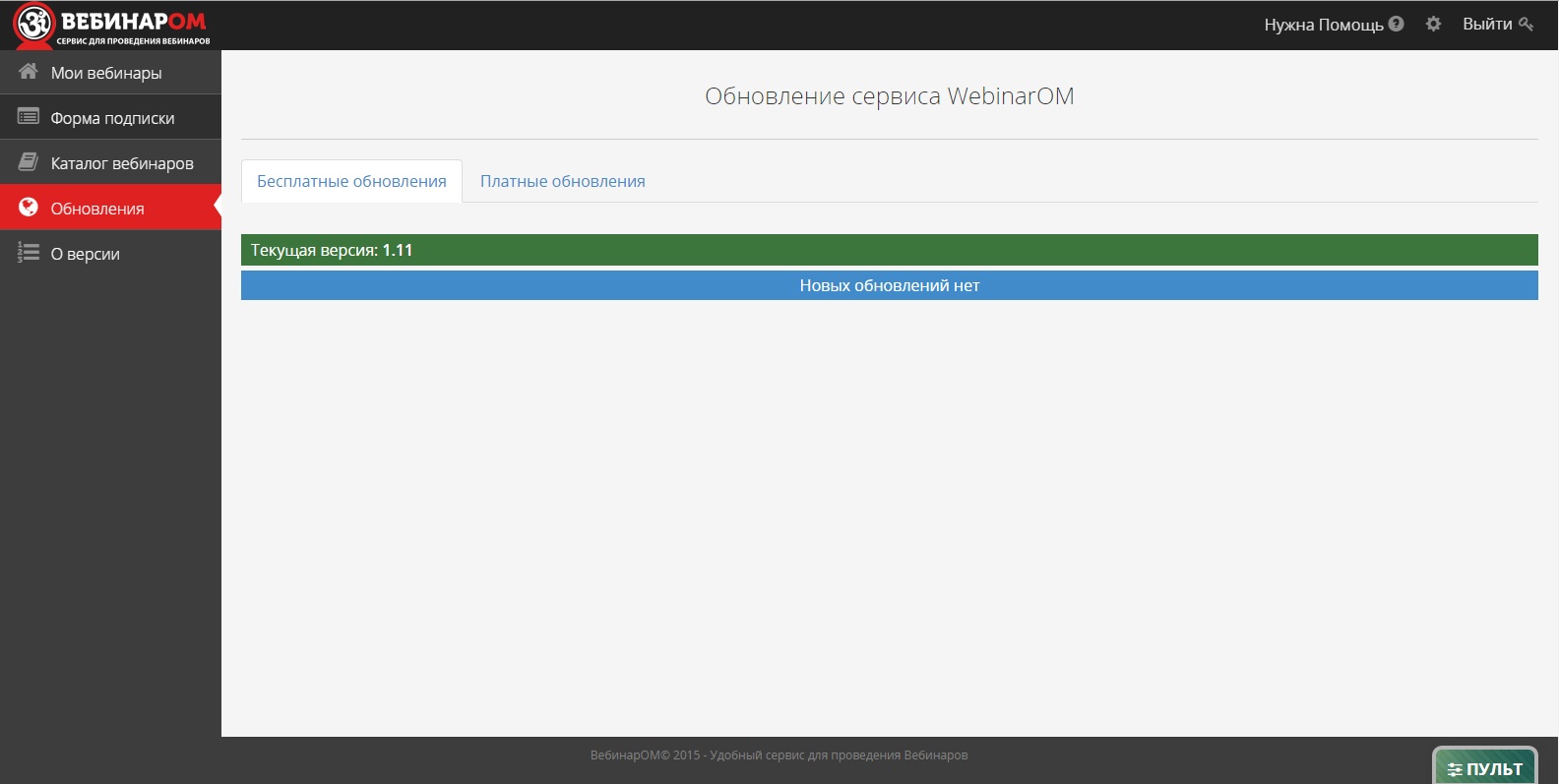
Task: Select Обновления in the sidebar
Action: (x=110, y=208)
